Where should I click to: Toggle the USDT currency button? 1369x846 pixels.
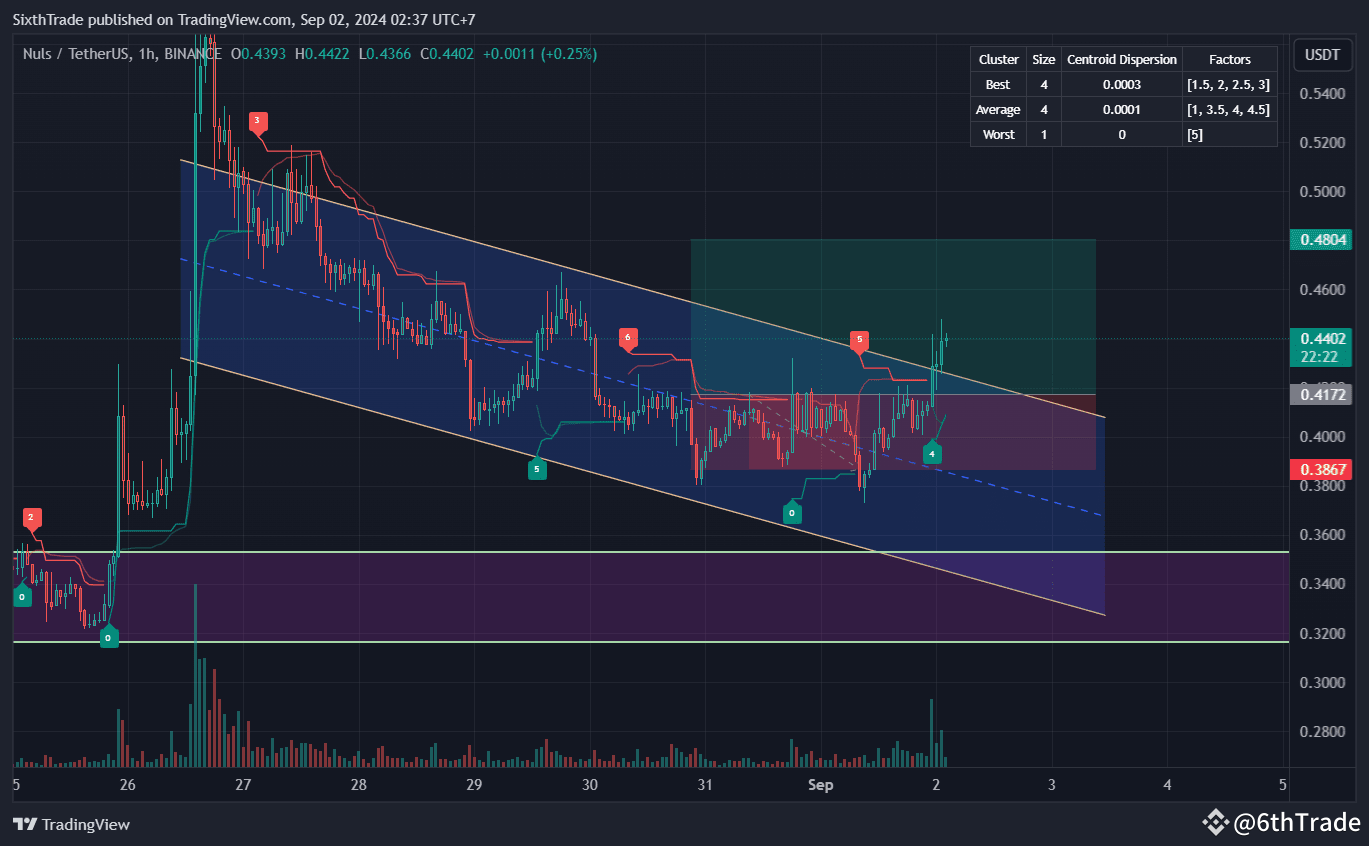[1322, 55]
